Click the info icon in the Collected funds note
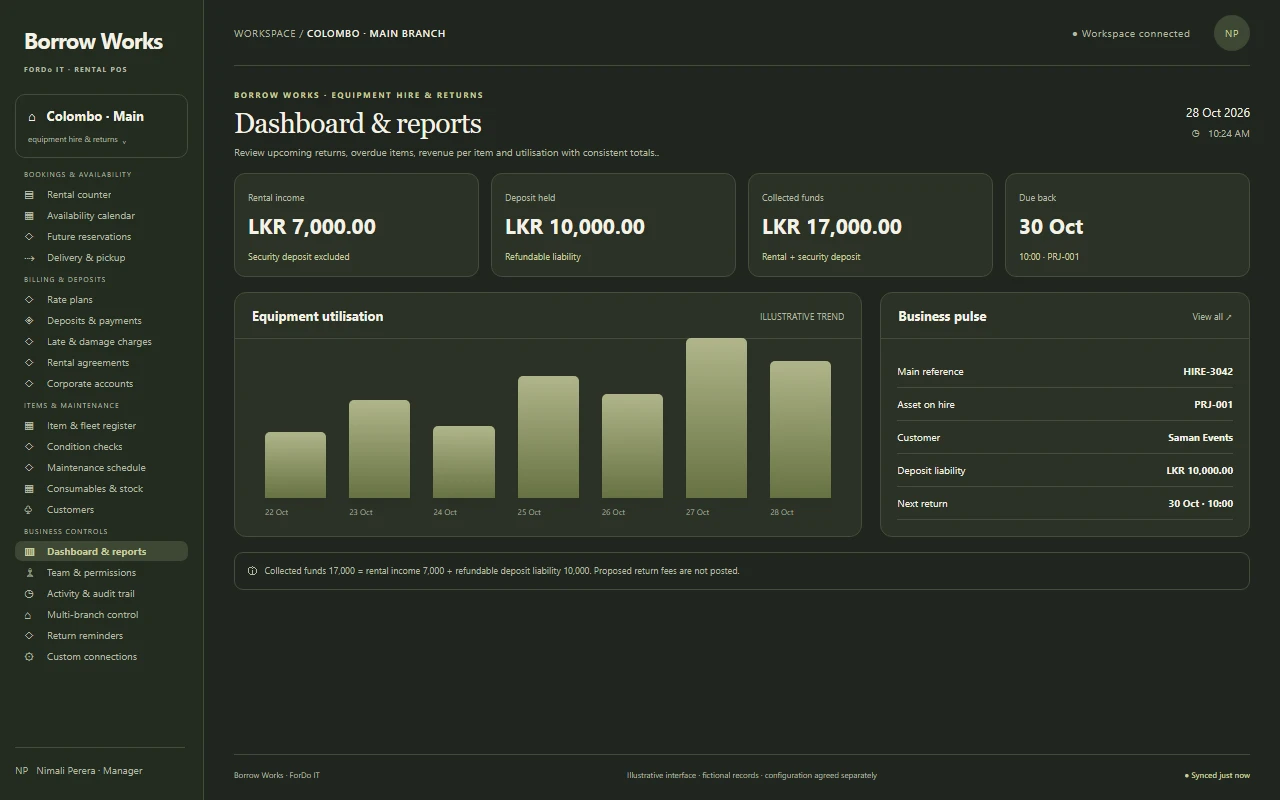The image size is (1280, 800). point(252,571)
